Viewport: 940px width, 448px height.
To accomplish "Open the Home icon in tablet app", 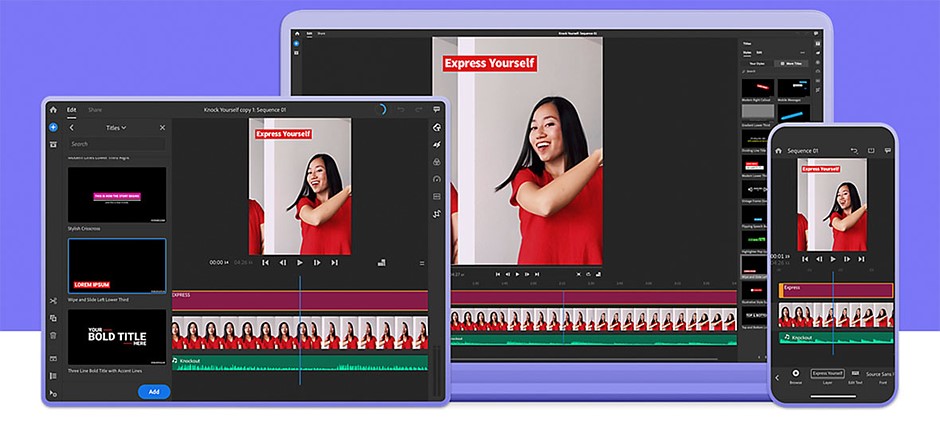I will (53, 110).
